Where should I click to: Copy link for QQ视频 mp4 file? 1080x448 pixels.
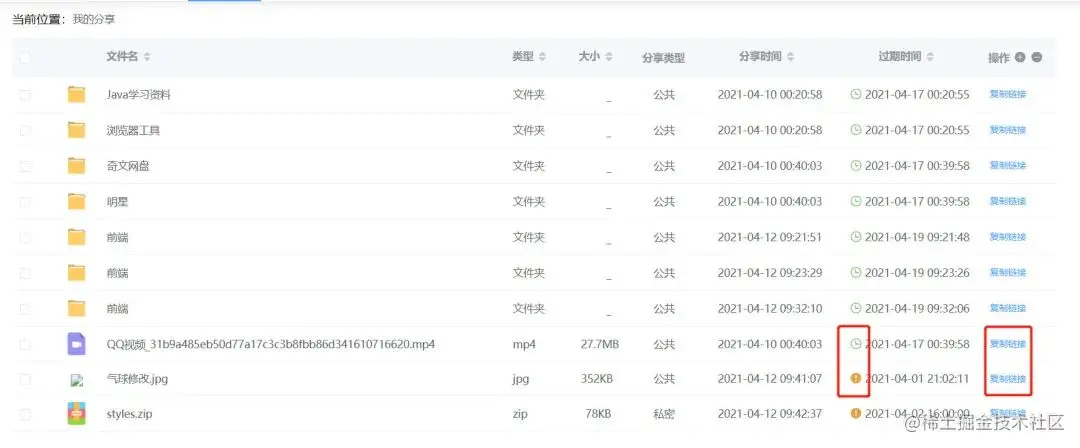[1008, 344]
